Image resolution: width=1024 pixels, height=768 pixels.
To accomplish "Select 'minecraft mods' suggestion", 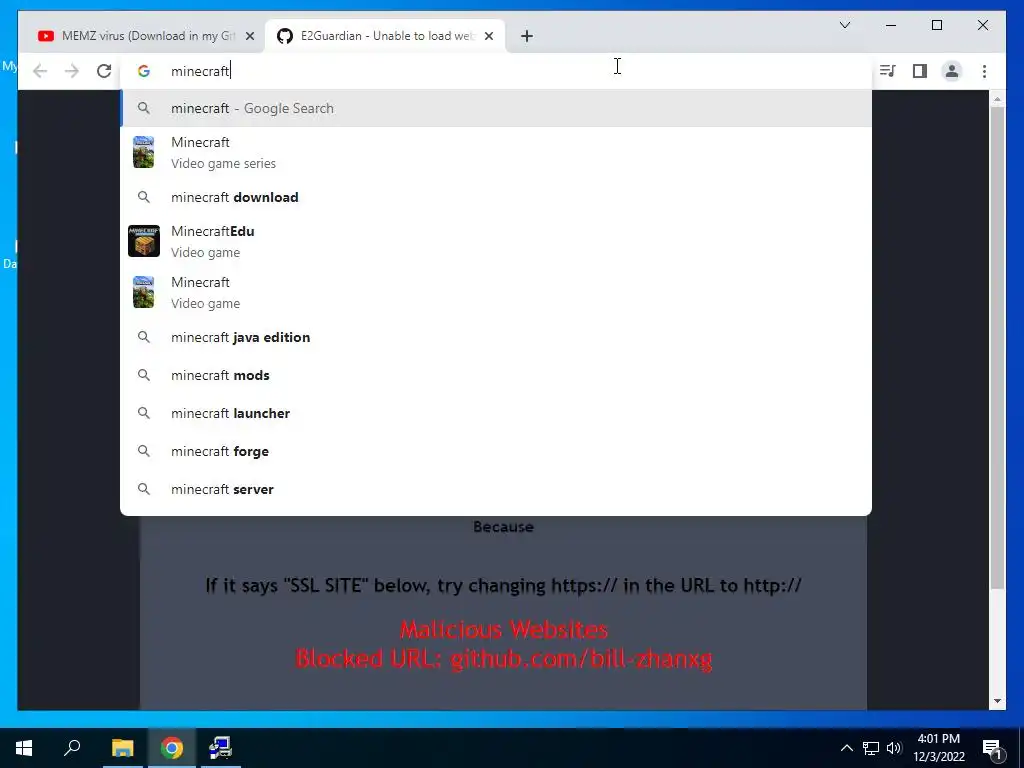I will click(496, 376).
